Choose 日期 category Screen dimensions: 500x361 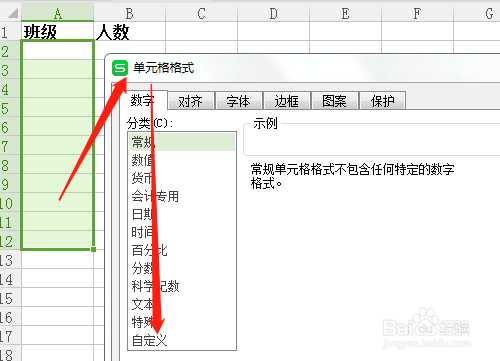(182, 214)
